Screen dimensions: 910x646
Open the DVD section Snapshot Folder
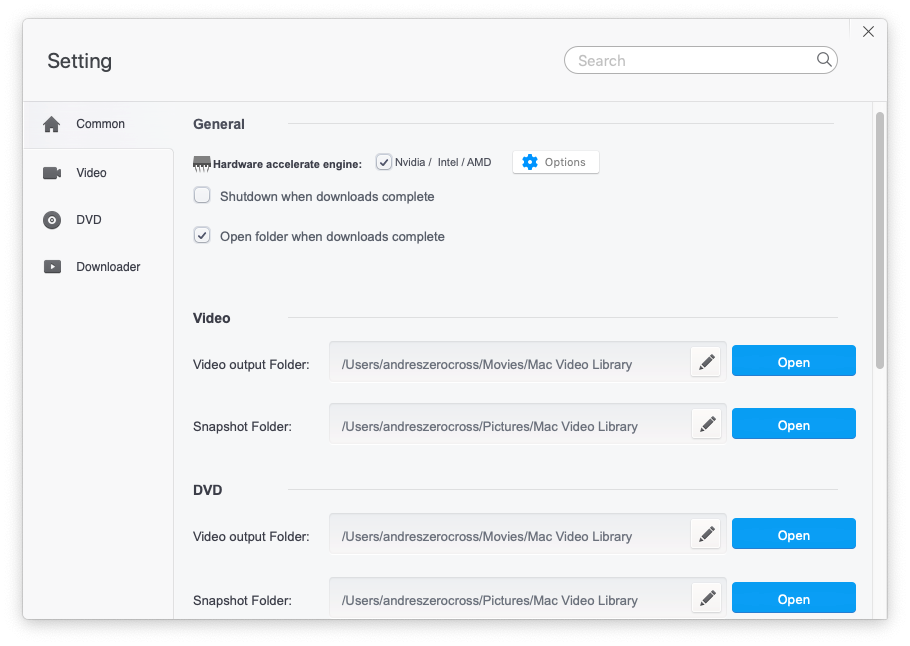click(x=793, y=597)
